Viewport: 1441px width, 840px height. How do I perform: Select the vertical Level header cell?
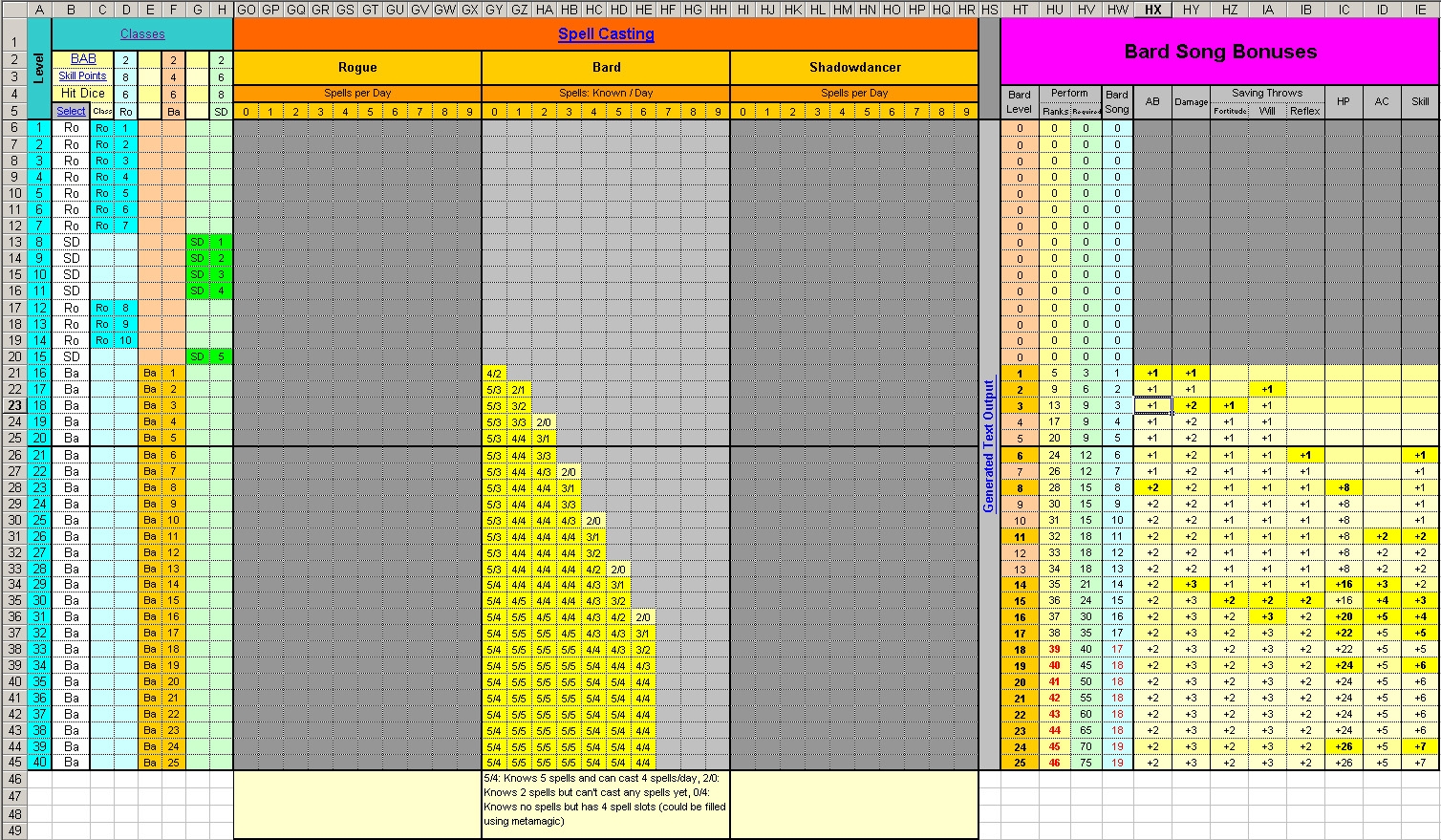(x=39, y=68)
